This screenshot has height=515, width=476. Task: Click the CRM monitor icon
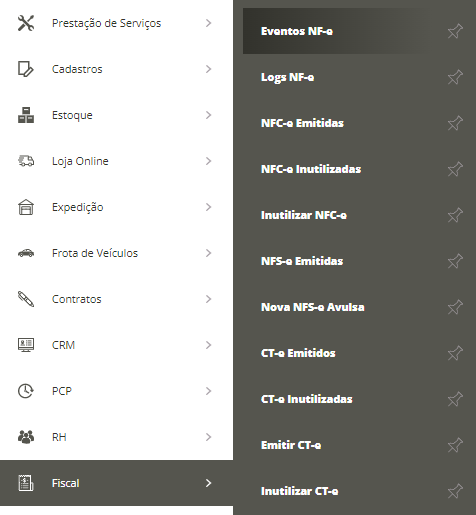[x=26, y=345]
